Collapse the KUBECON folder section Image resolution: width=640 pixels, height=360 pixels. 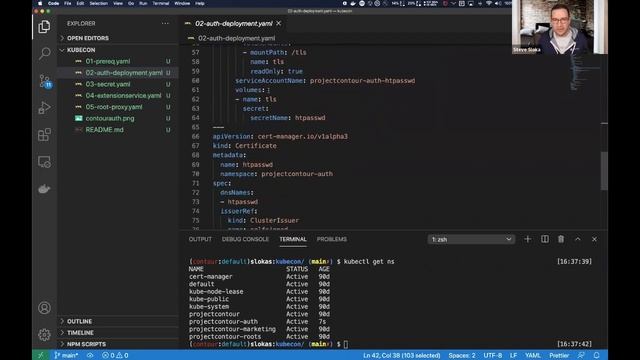tap(118, 50)
